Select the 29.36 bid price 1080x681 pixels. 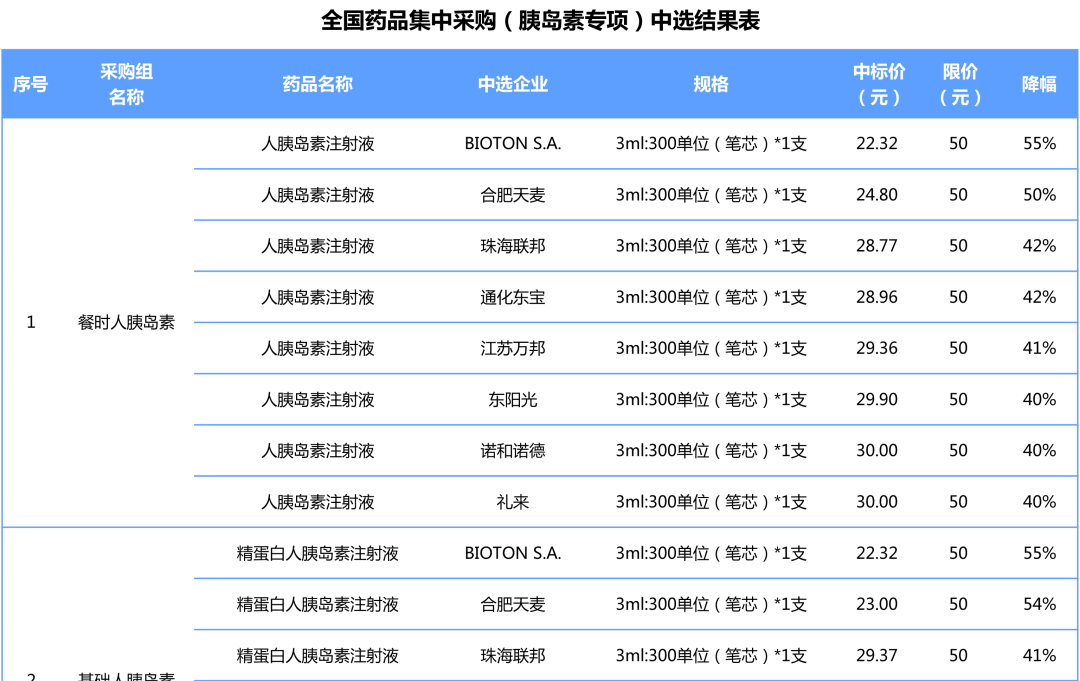877,348
